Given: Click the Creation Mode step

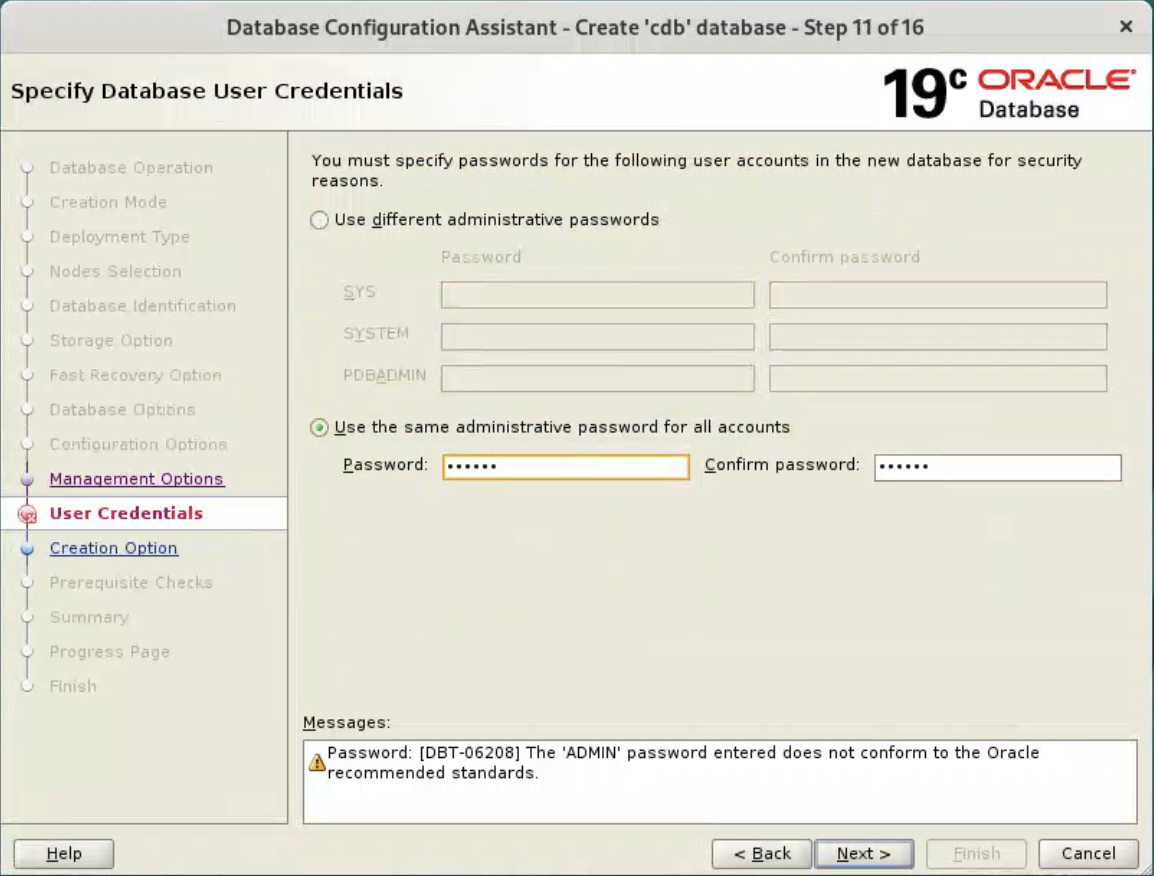Looking at the screenshot, I should pos(108,202).
